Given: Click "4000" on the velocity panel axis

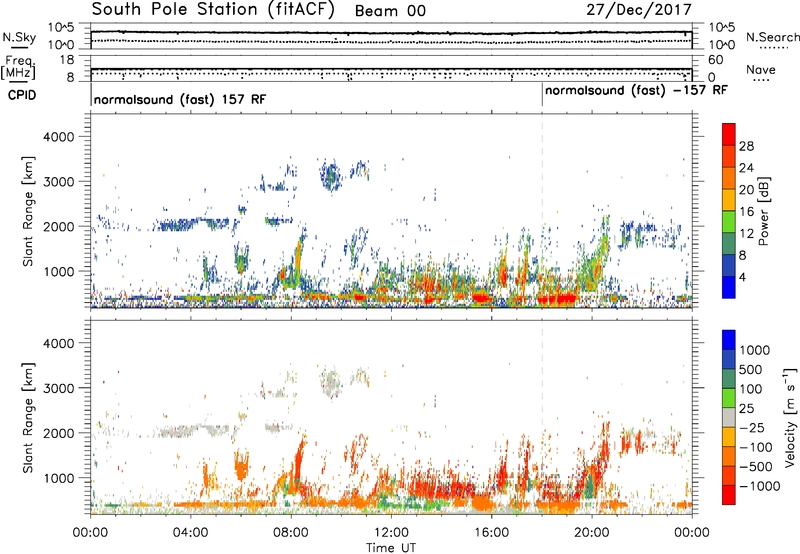Looking at the screenshot, I should pos(58,343).
